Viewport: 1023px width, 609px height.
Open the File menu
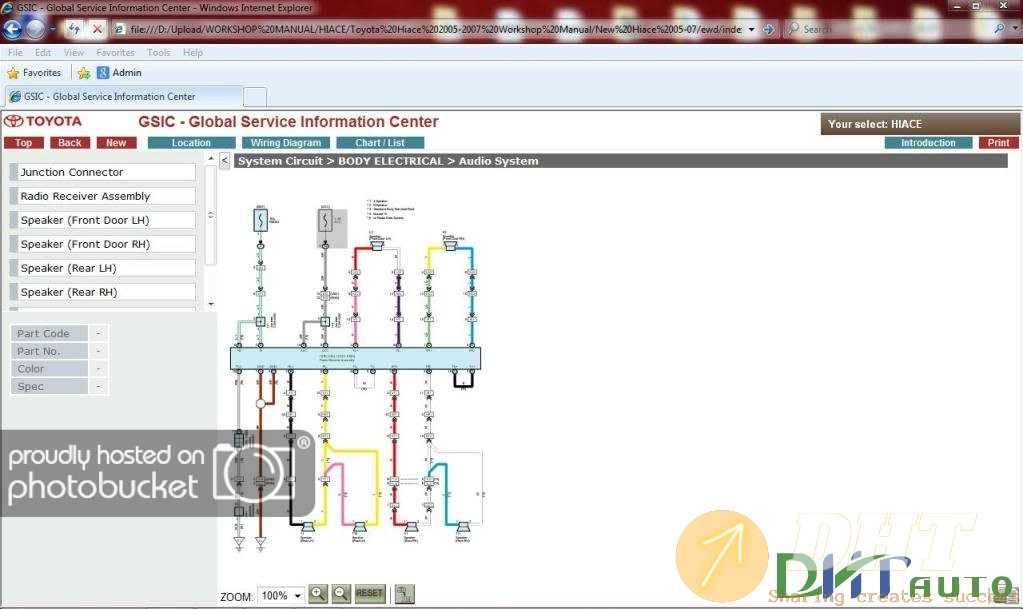click(15, 52)
